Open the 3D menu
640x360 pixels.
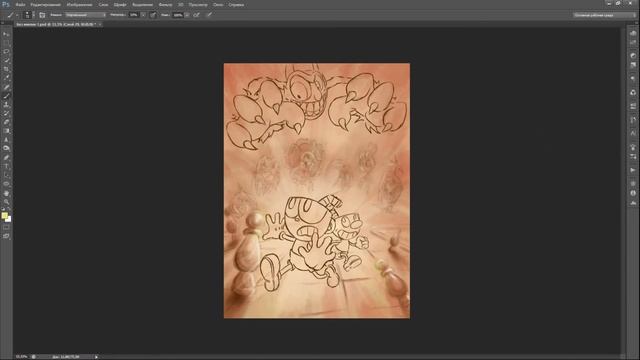coord(180,5)
